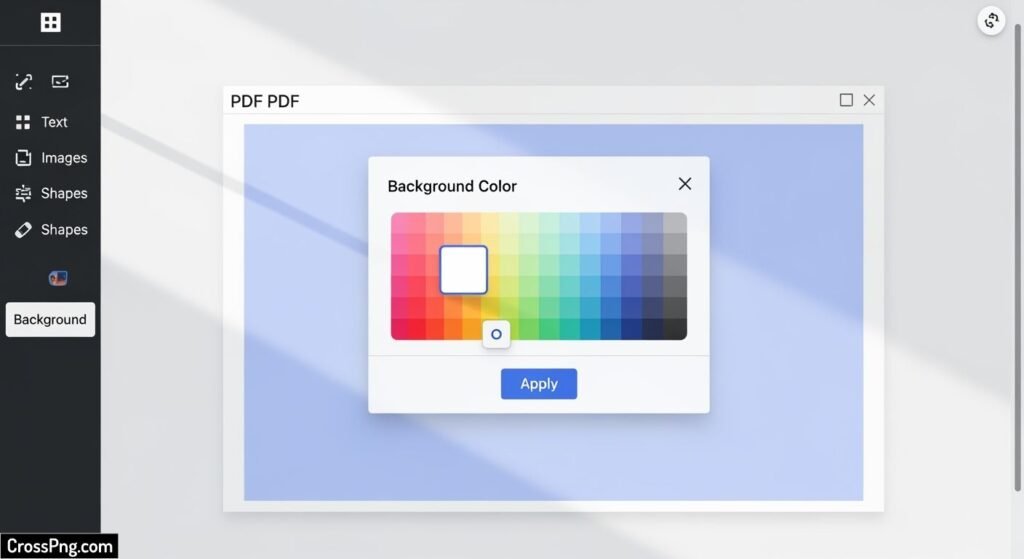1024x559 pixels.
Task: Select the resize arrow tool icon
Action: [x=24, y=82]
